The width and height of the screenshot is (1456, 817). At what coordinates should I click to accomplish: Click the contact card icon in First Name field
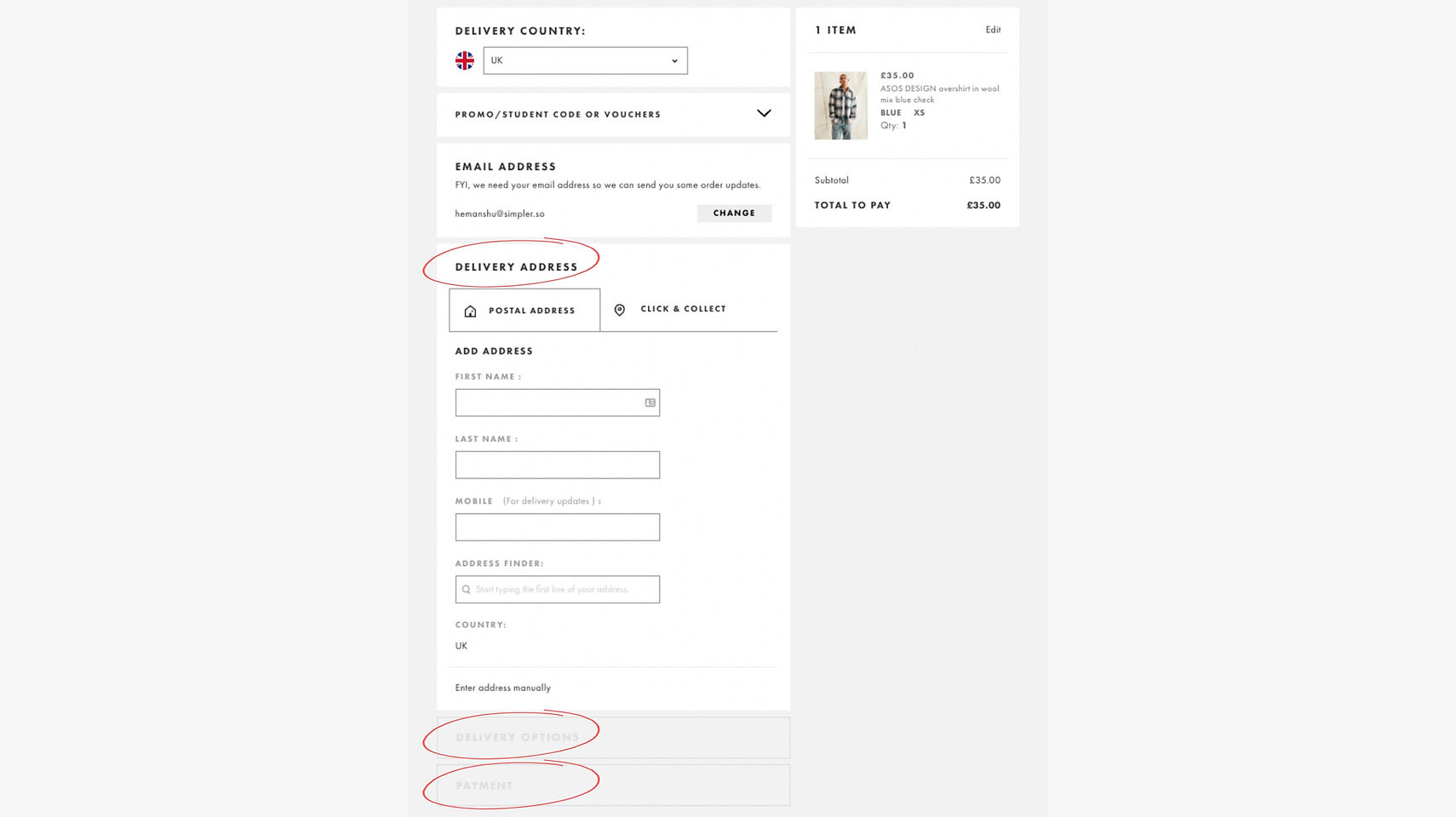pos(649,402)
